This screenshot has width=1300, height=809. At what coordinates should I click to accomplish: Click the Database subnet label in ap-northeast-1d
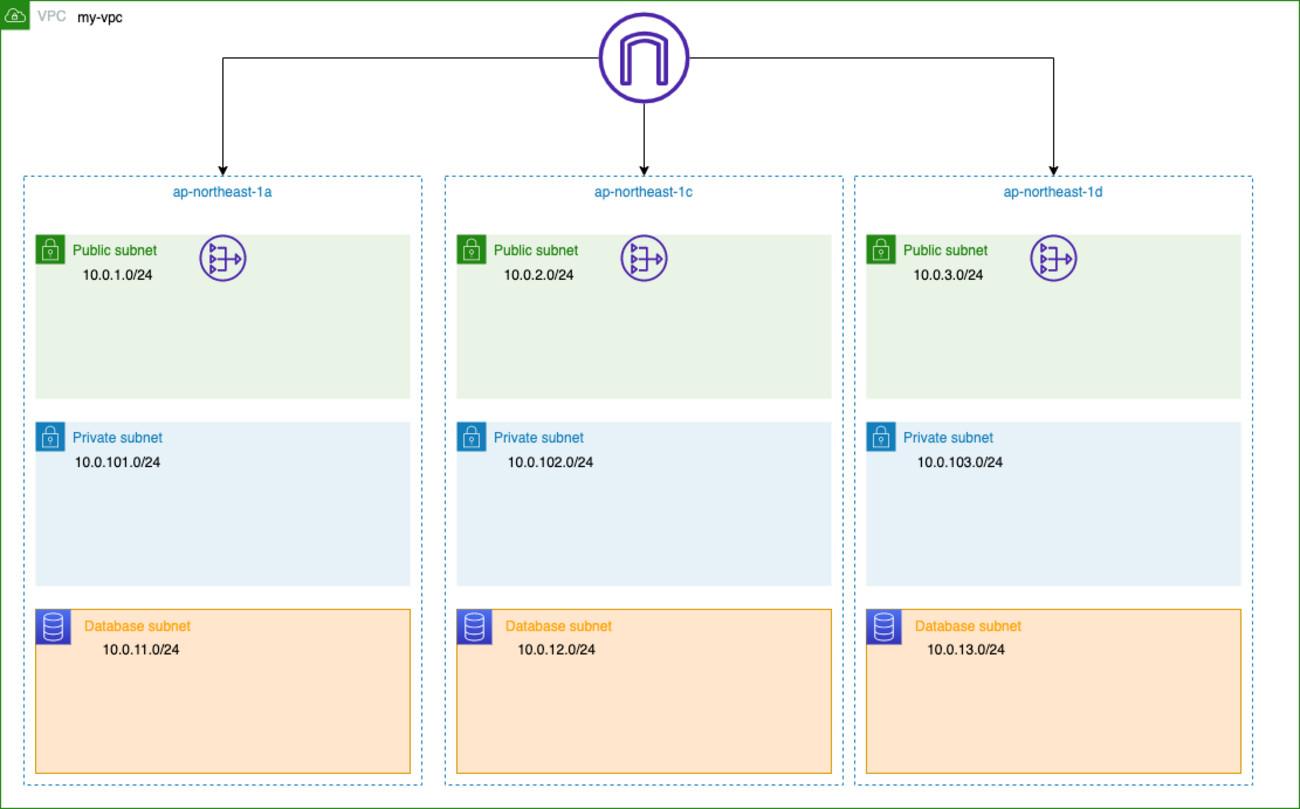968,626
